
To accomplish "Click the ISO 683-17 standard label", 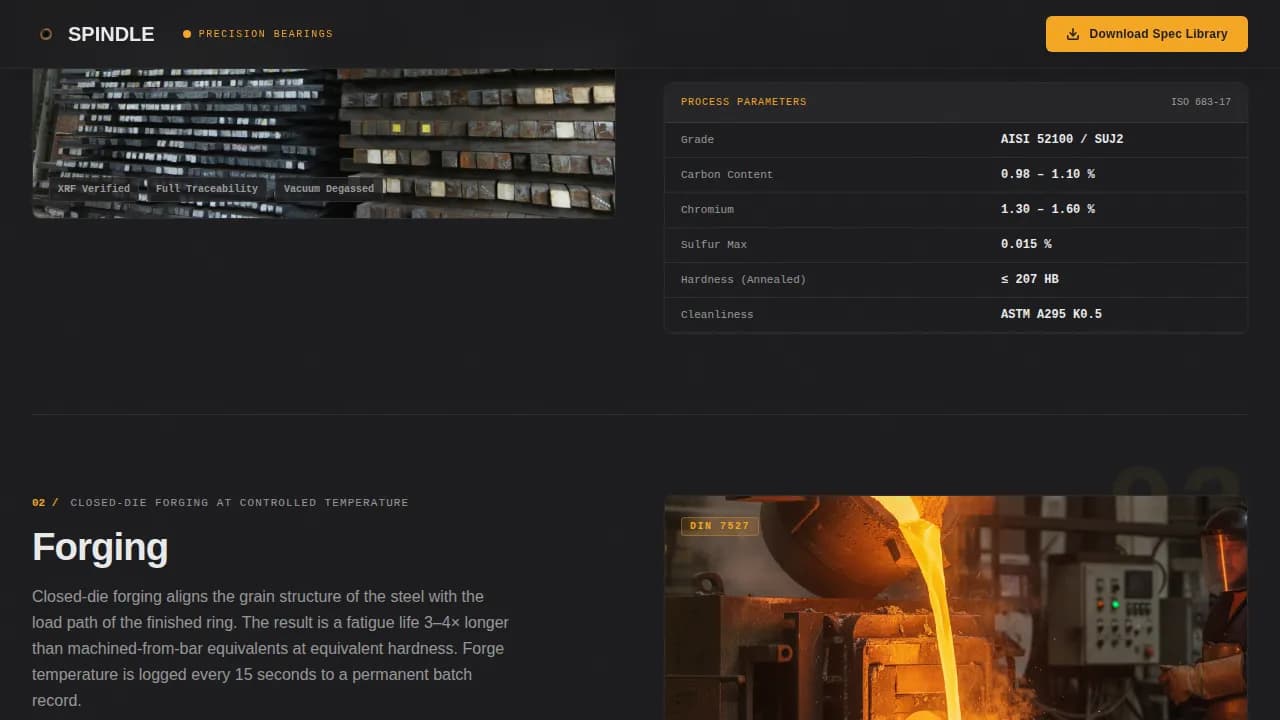I will coord(1200,101).
